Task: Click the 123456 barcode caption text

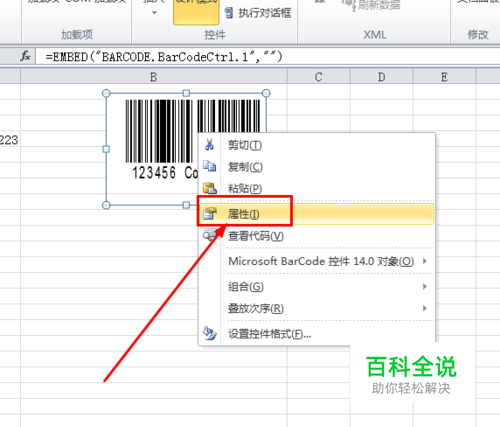Action: (x=154, y=173)
